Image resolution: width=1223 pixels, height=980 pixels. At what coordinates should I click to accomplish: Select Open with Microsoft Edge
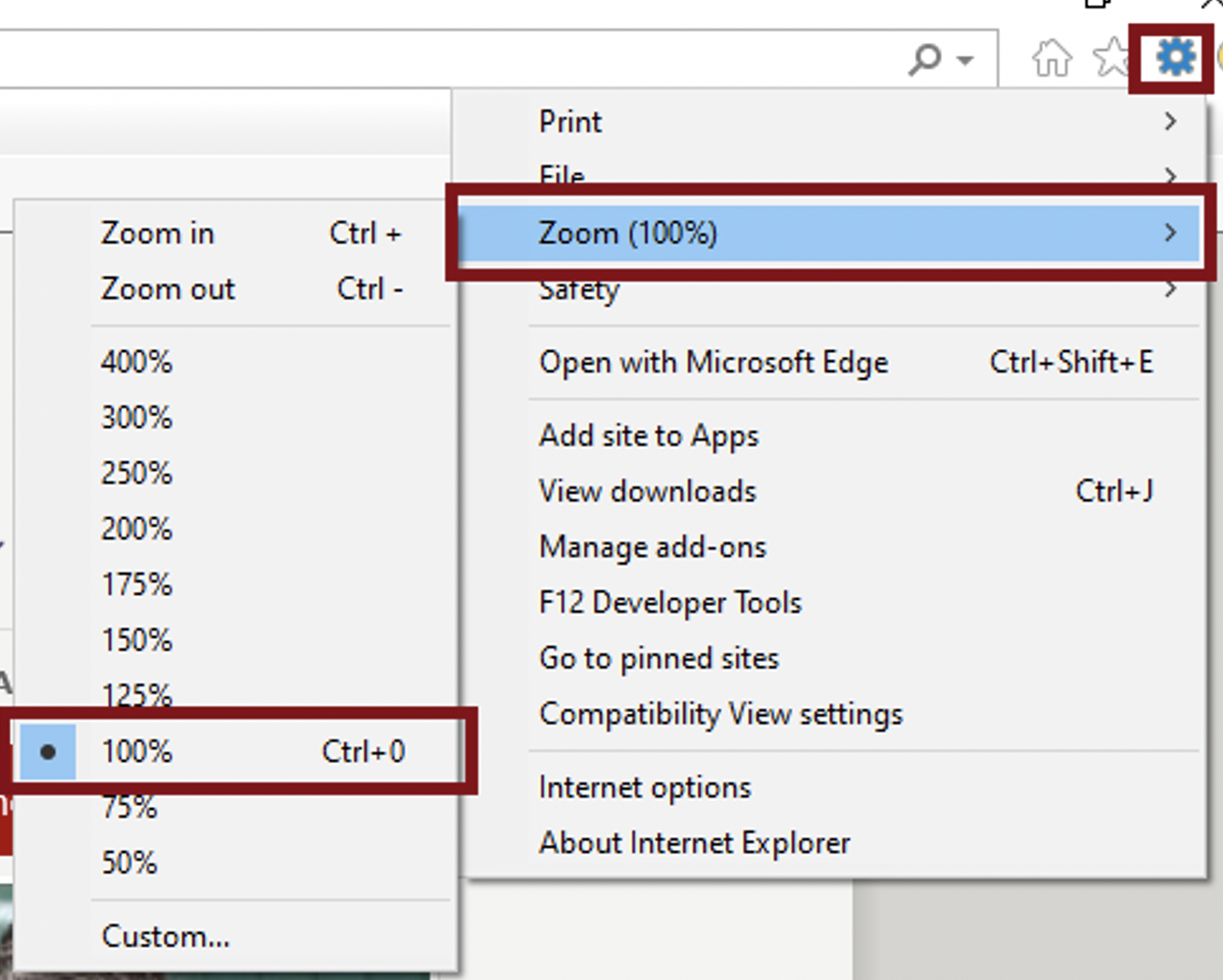pos(714,362)
